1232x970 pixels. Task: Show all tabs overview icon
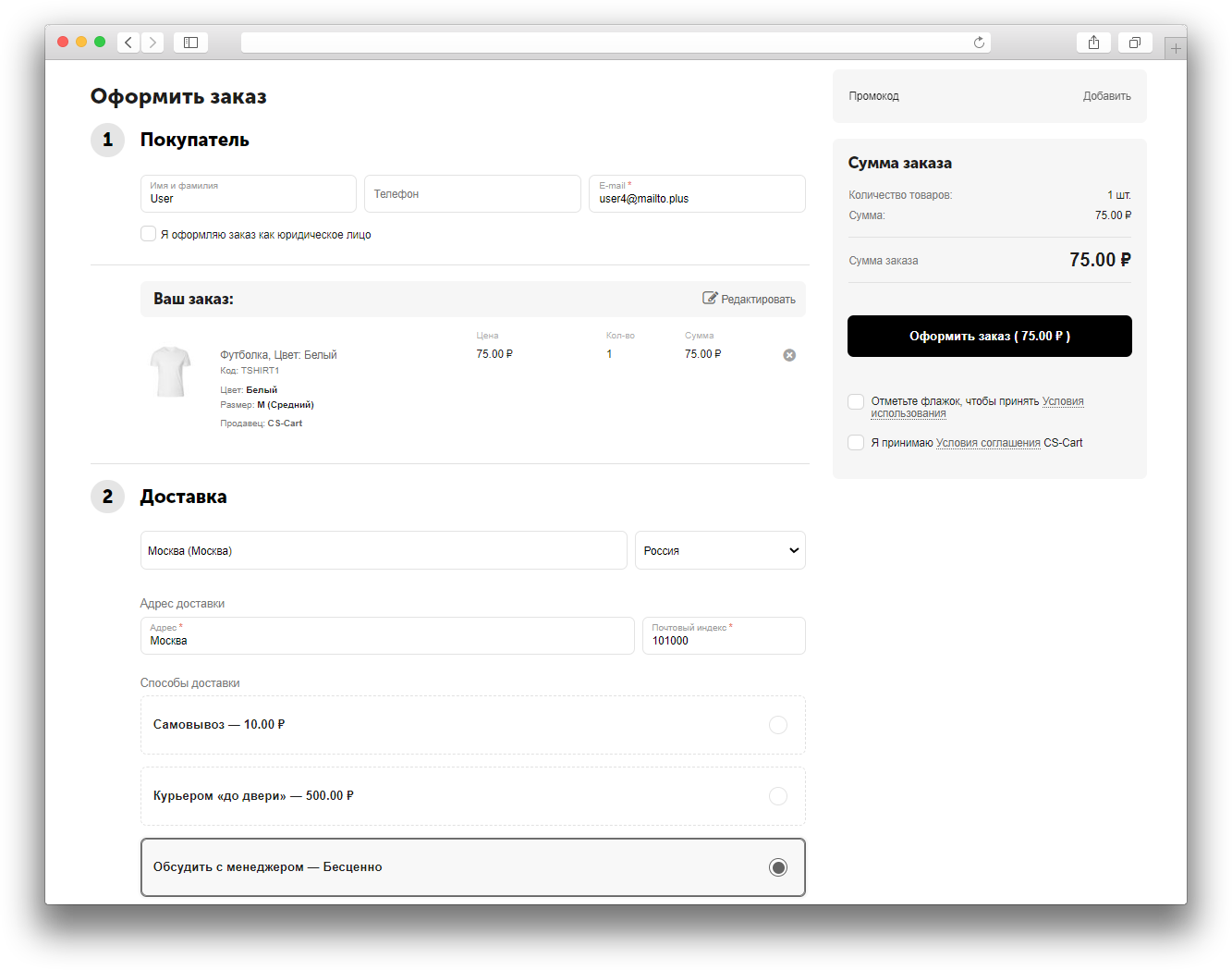[1134, 43]
